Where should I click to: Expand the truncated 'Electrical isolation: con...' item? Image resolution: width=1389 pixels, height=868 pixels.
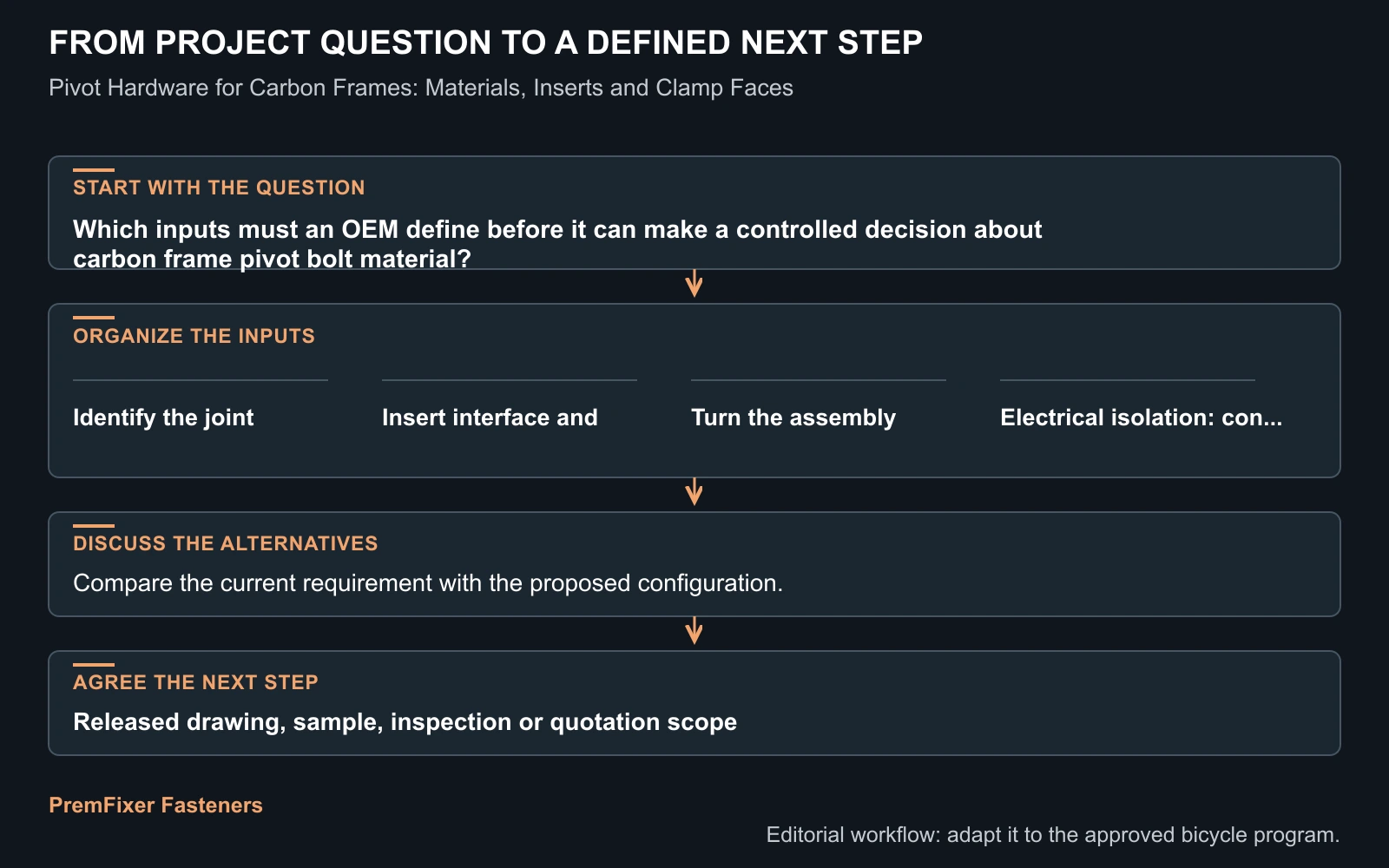click(1141, 418)
